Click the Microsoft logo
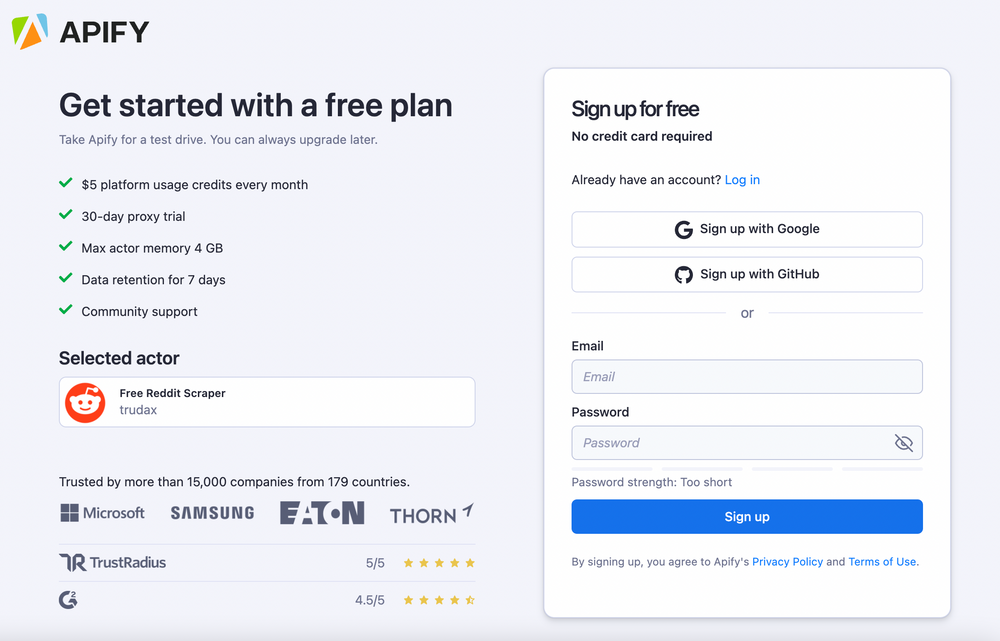The image size is (1000, 641). (x=102, y=513)
